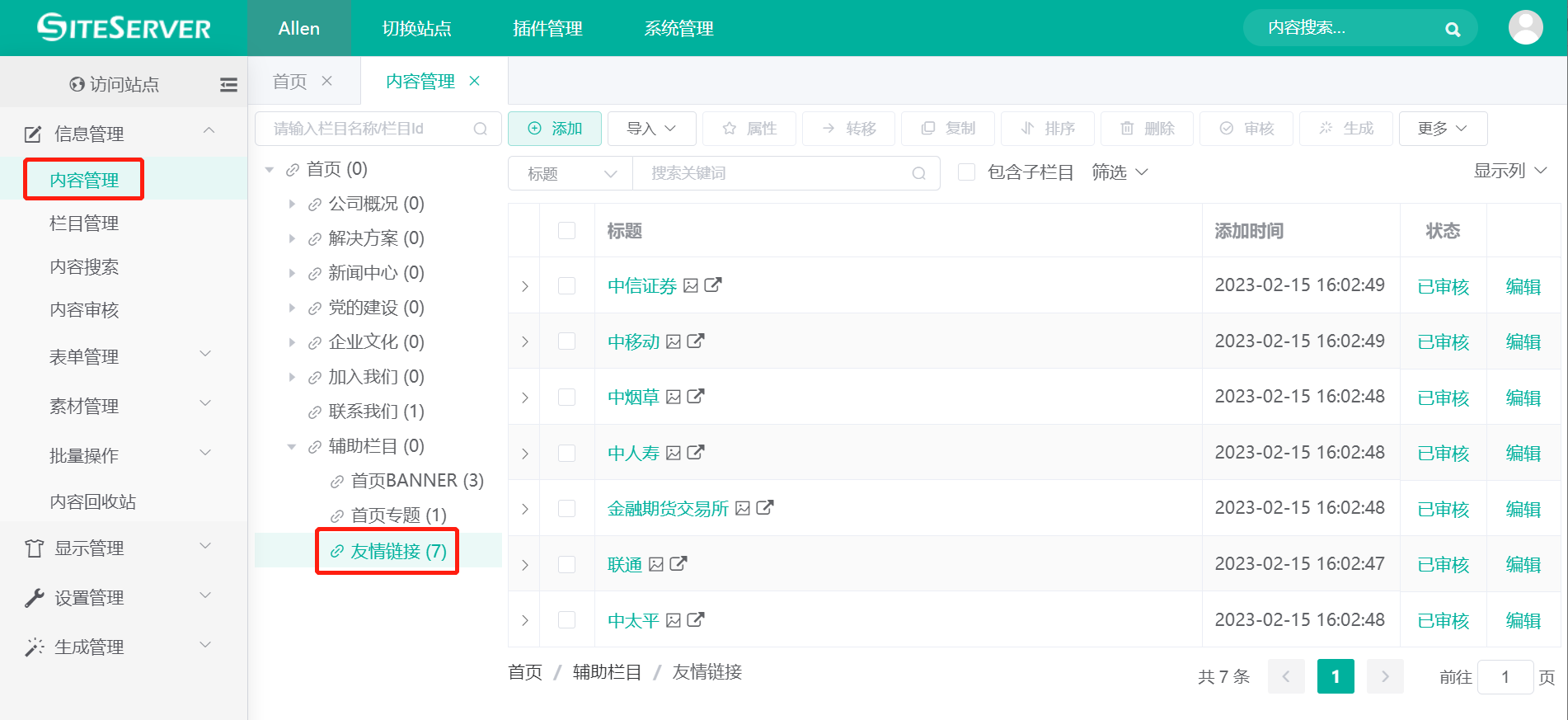Open external link icon for 金融期货交易所
1568x720 pixels.
pyautogui.click(x=765, y=507)
